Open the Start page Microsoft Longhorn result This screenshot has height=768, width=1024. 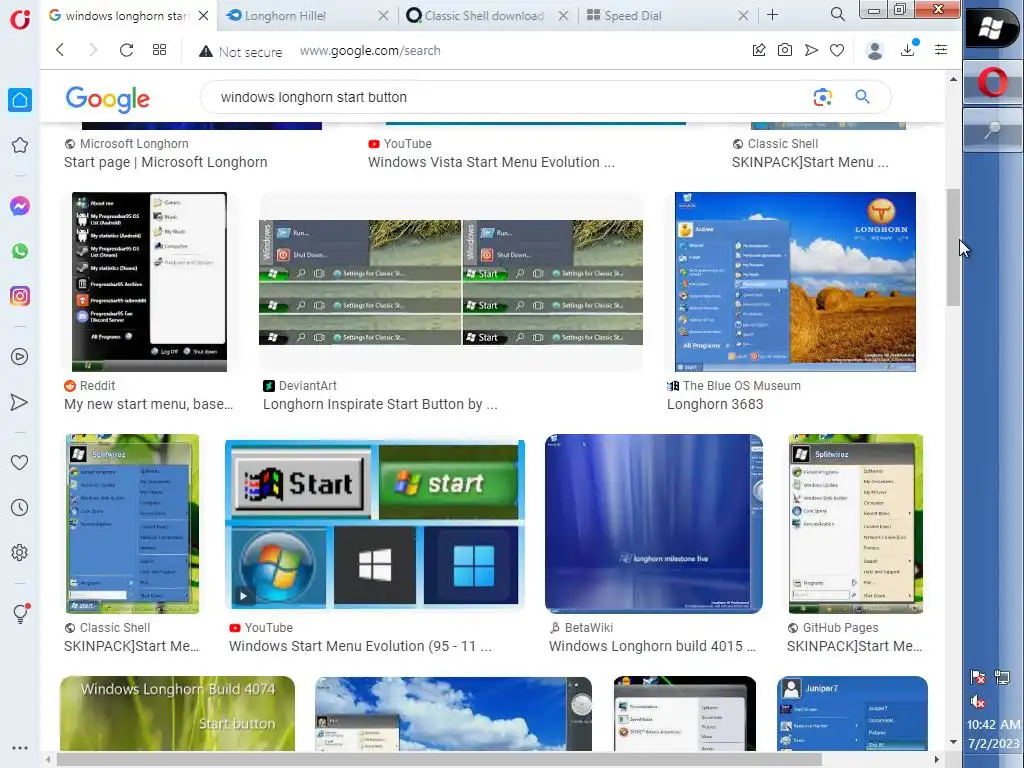coord(166,162)
